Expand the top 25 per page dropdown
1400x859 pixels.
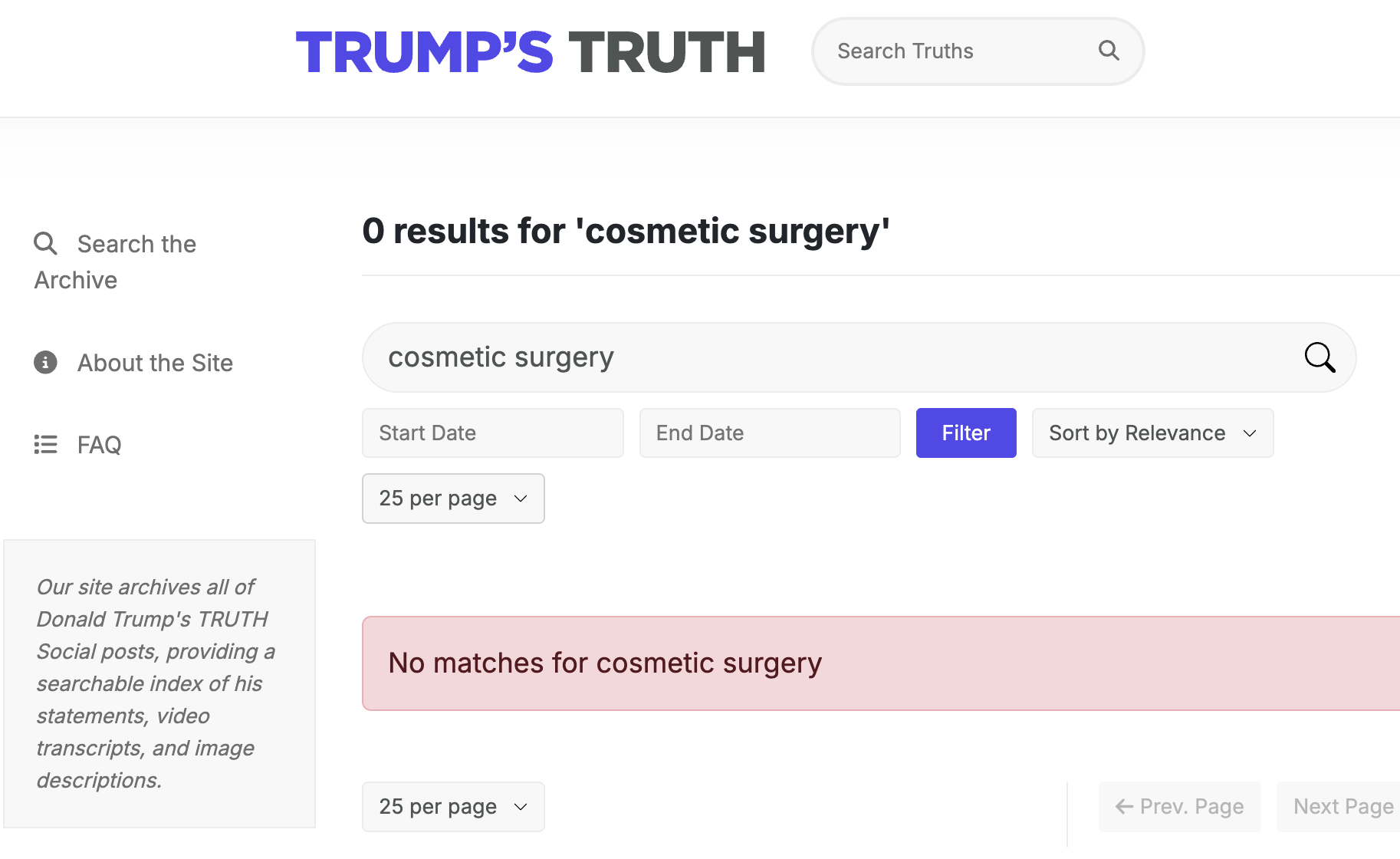point(453,499)
